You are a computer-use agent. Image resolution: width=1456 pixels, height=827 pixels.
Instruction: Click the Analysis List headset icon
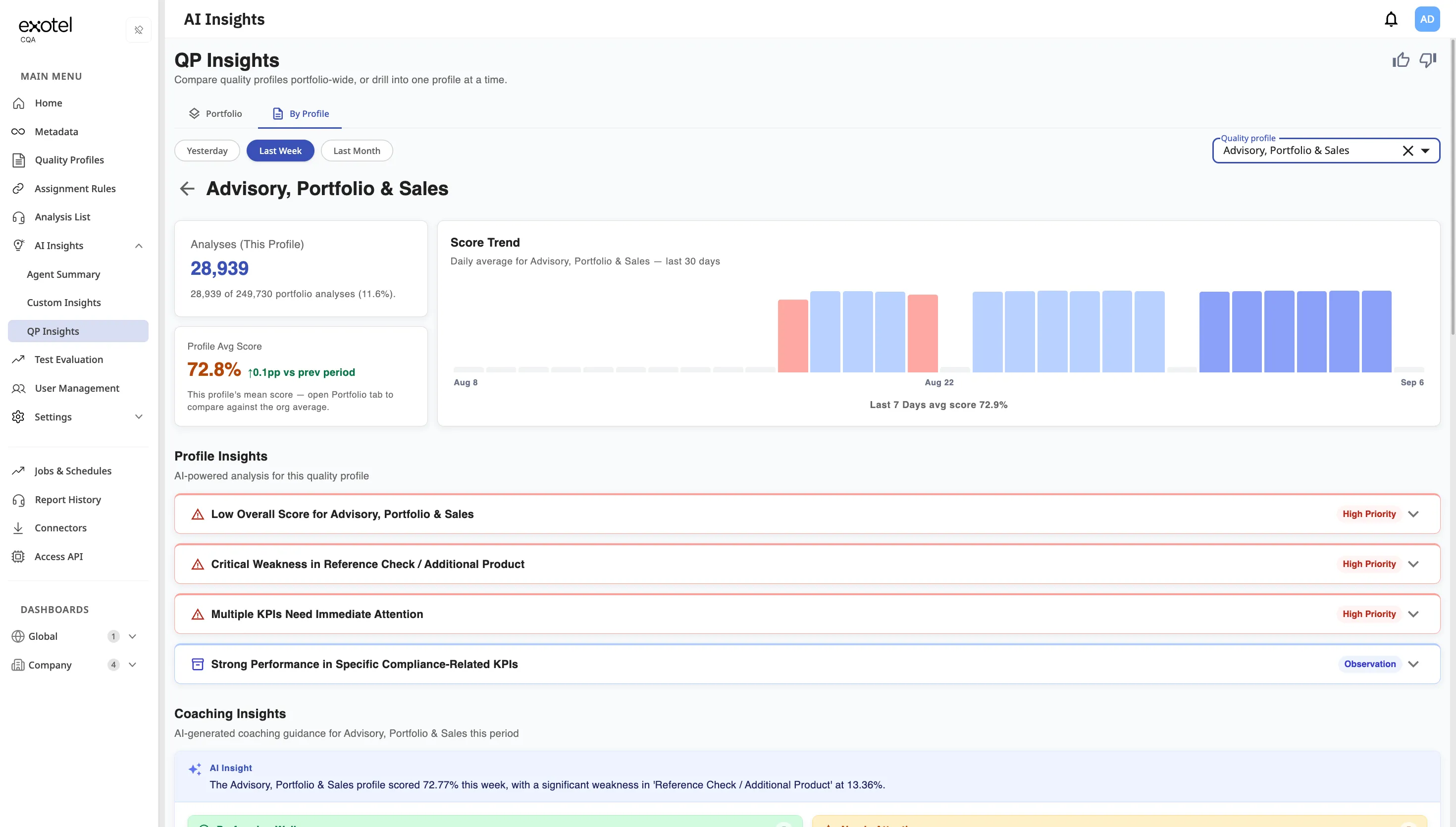click(x=19, y=217)
